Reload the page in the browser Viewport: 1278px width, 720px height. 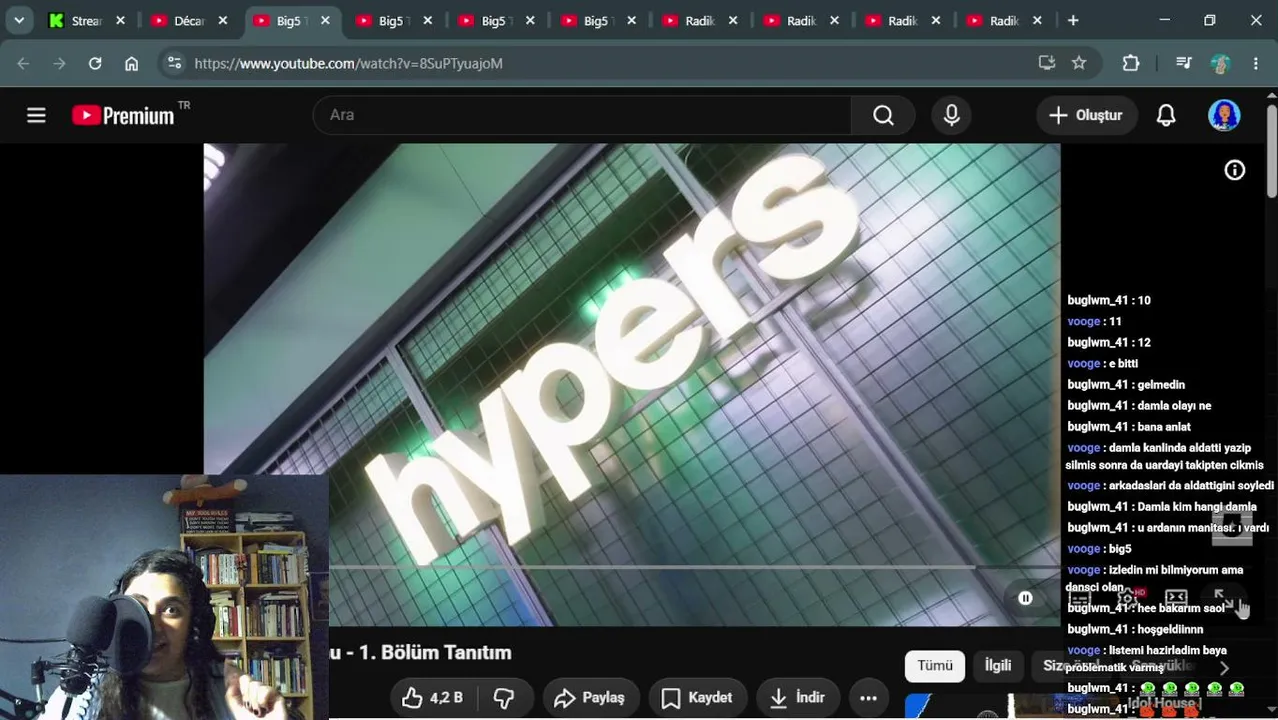click(95, 63)
